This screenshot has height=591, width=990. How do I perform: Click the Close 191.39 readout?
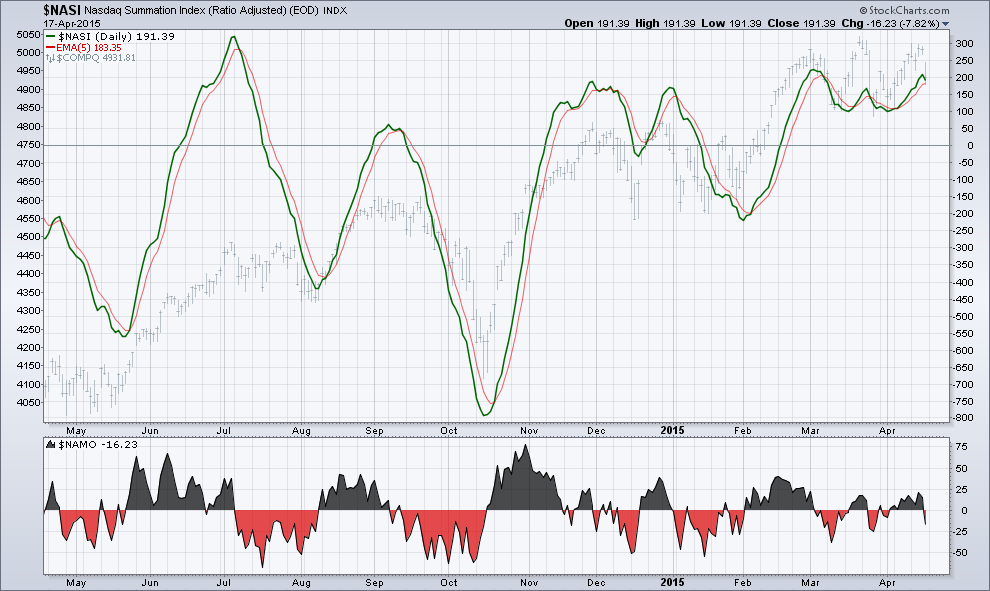click(x=801, y=23)
